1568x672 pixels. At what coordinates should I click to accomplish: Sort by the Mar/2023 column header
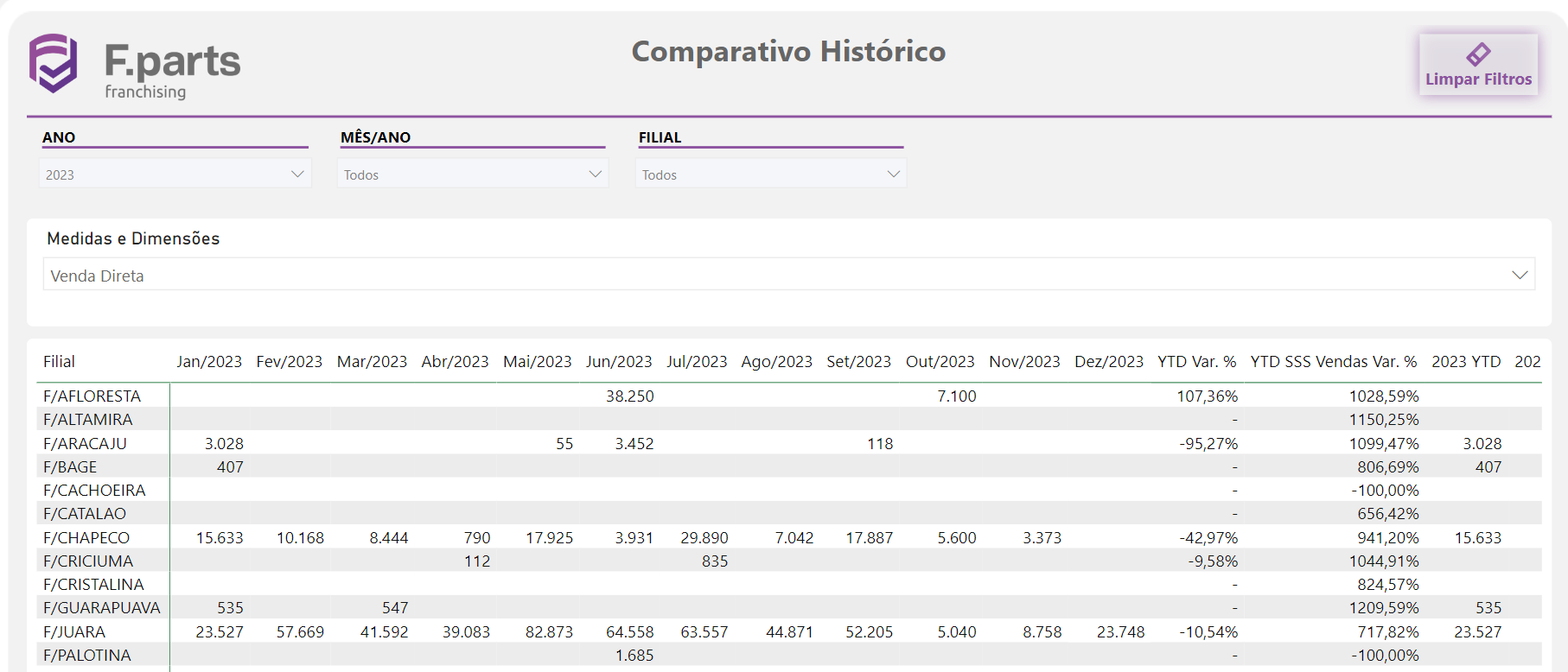(x=372, y=361)
